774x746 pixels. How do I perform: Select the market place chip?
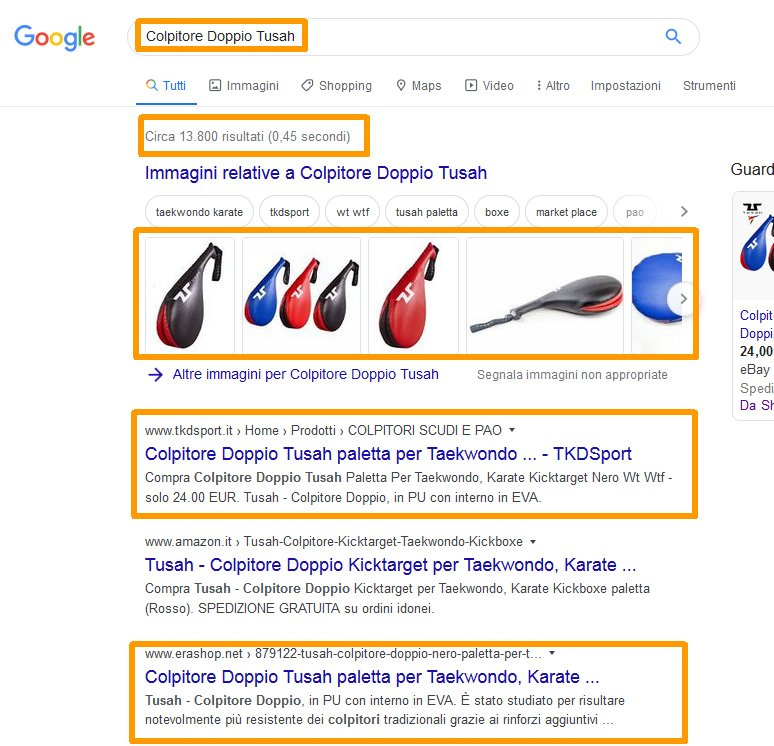[x=566, y=212]
